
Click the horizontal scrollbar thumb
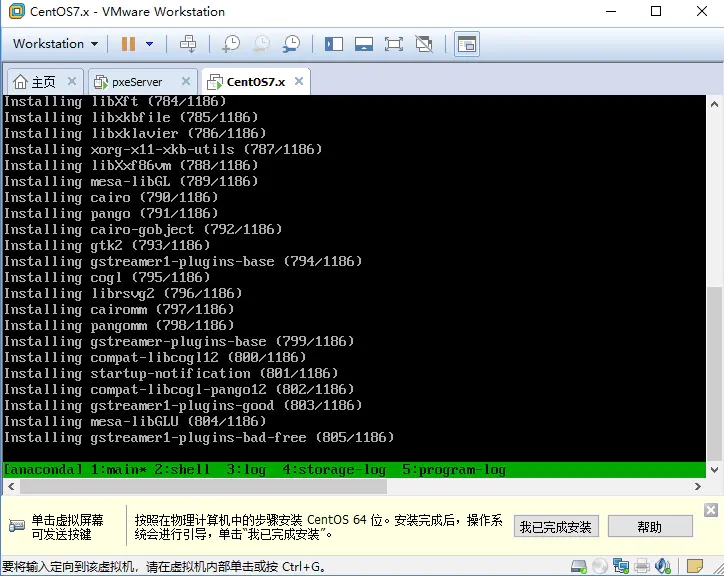203,486
